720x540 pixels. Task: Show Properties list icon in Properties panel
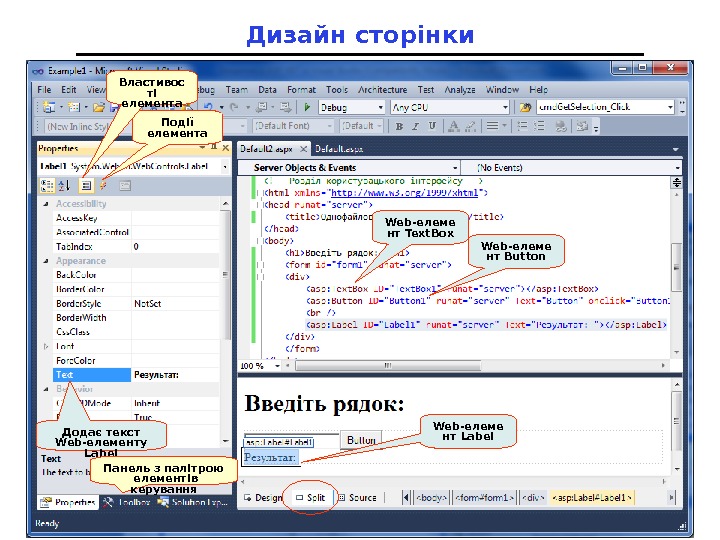86,186
